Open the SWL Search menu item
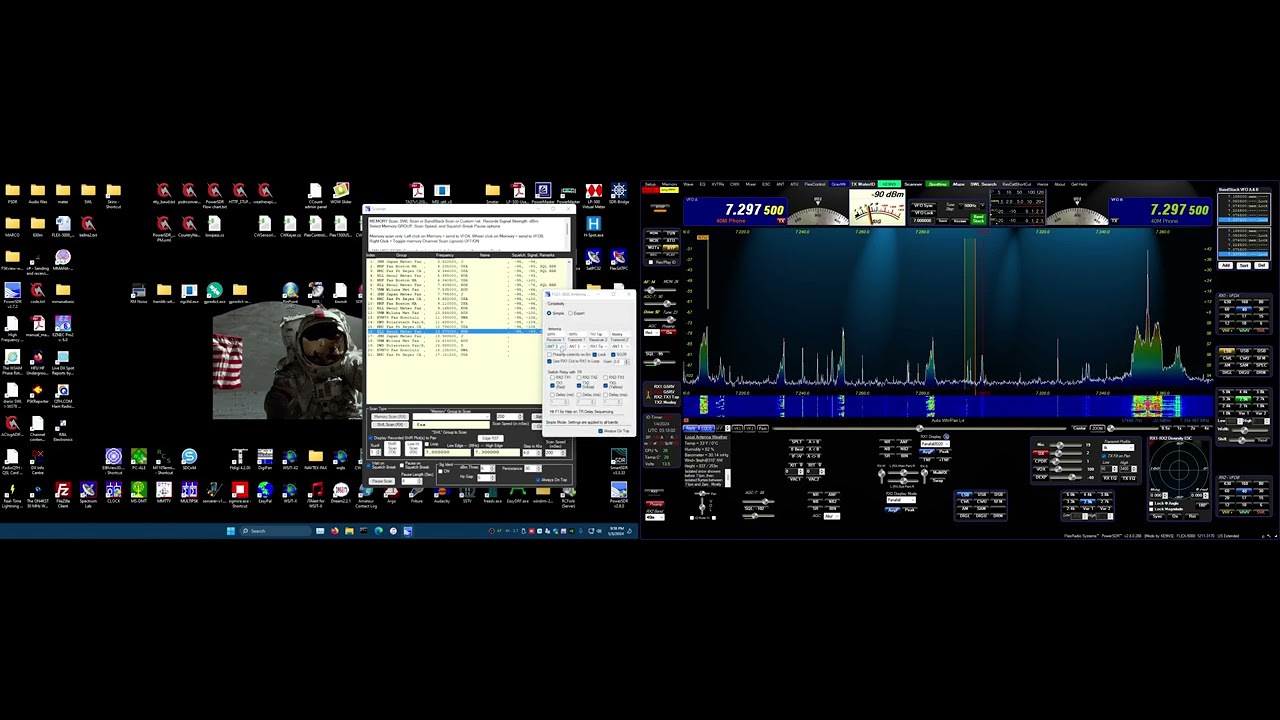The image size is (1280, 720). 983,184
